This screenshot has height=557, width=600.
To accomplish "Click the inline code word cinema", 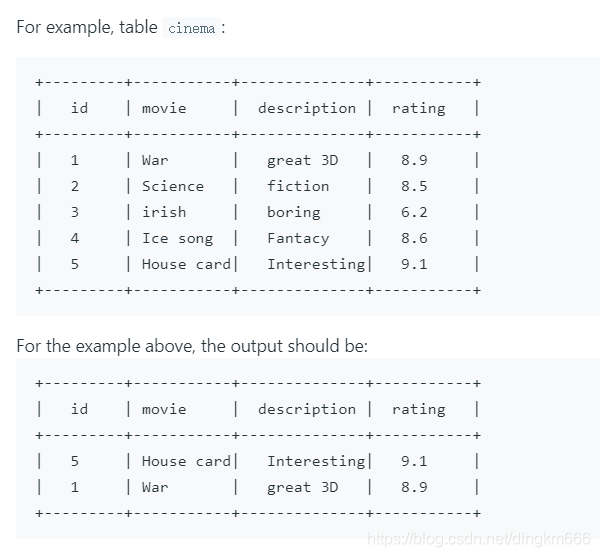I will [191, 28].
